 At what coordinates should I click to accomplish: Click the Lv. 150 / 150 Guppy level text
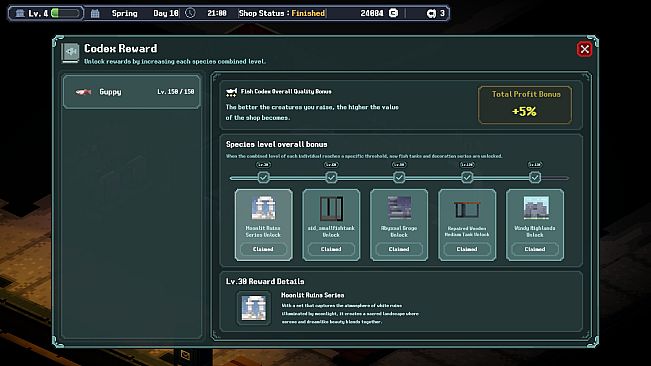tap(176, 92)
